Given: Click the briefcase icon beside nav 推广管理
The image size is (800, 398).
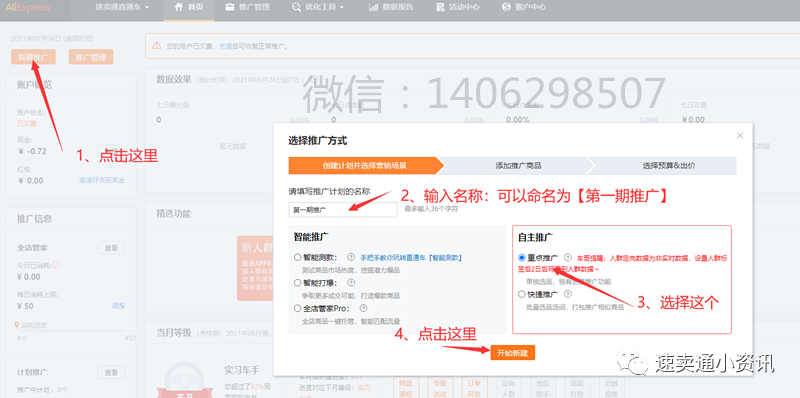Looking at the screenshot, I should 230,7.
